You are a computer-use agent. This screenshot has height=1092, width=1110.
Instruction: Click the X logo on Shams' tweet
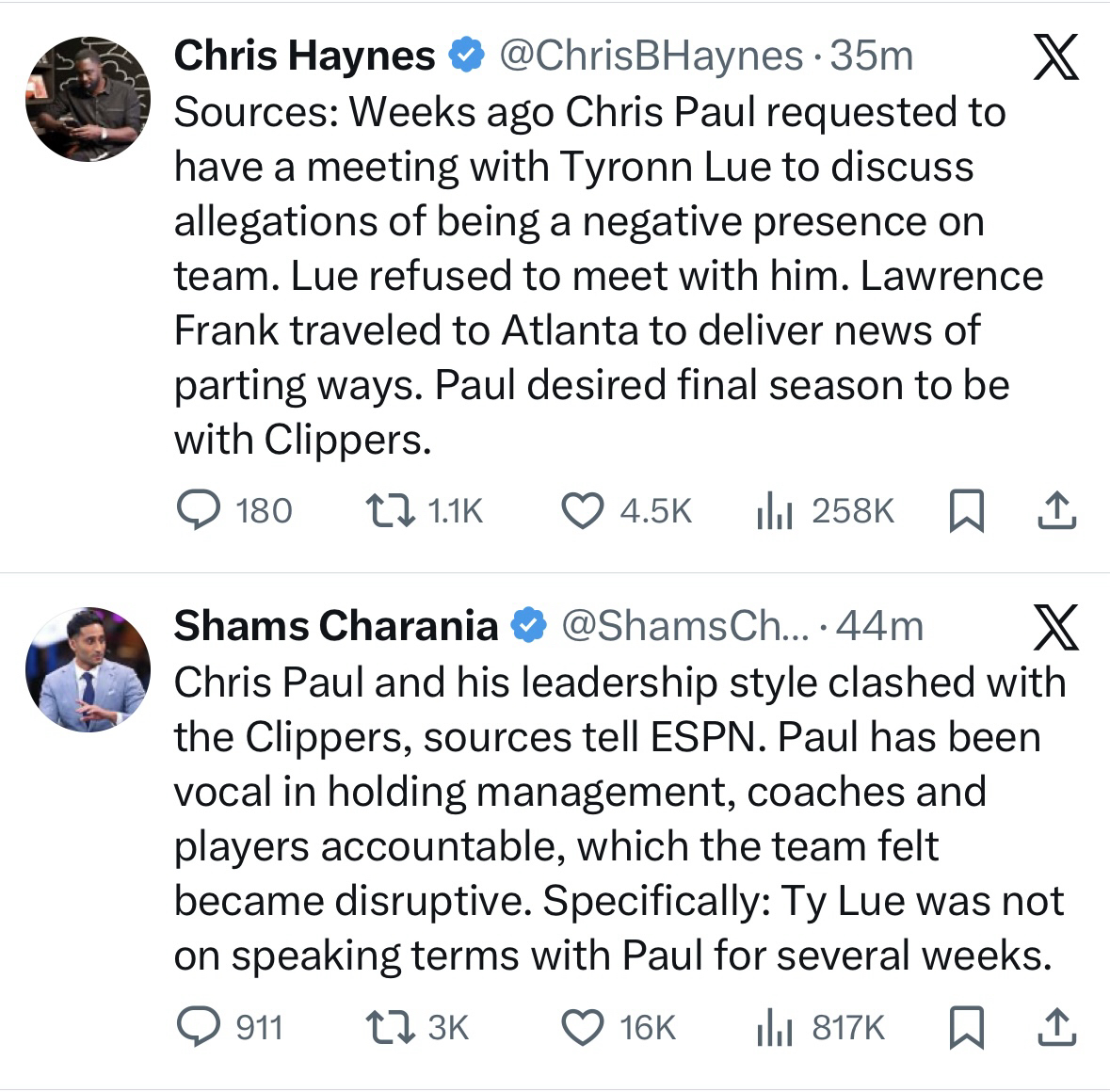tap(1054, 629)
